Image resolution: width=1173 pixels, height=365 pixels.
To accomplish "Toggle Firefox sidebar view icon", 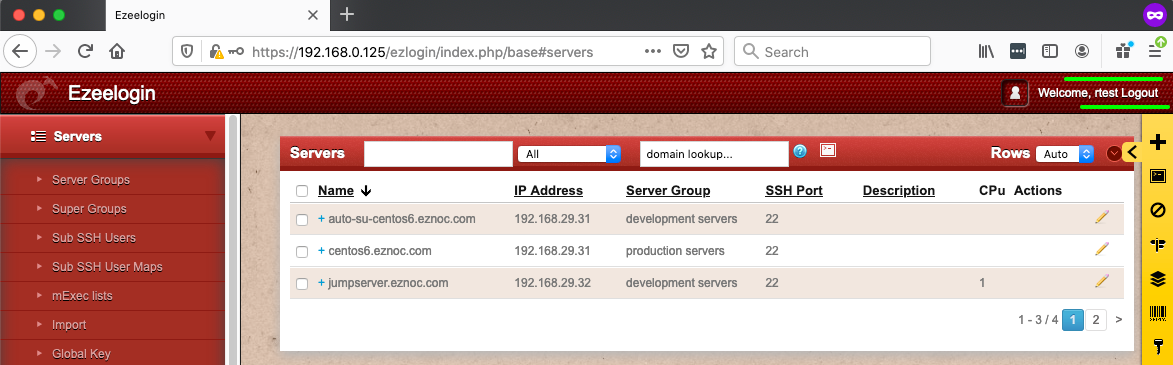I will click(x=1050, y=52).
